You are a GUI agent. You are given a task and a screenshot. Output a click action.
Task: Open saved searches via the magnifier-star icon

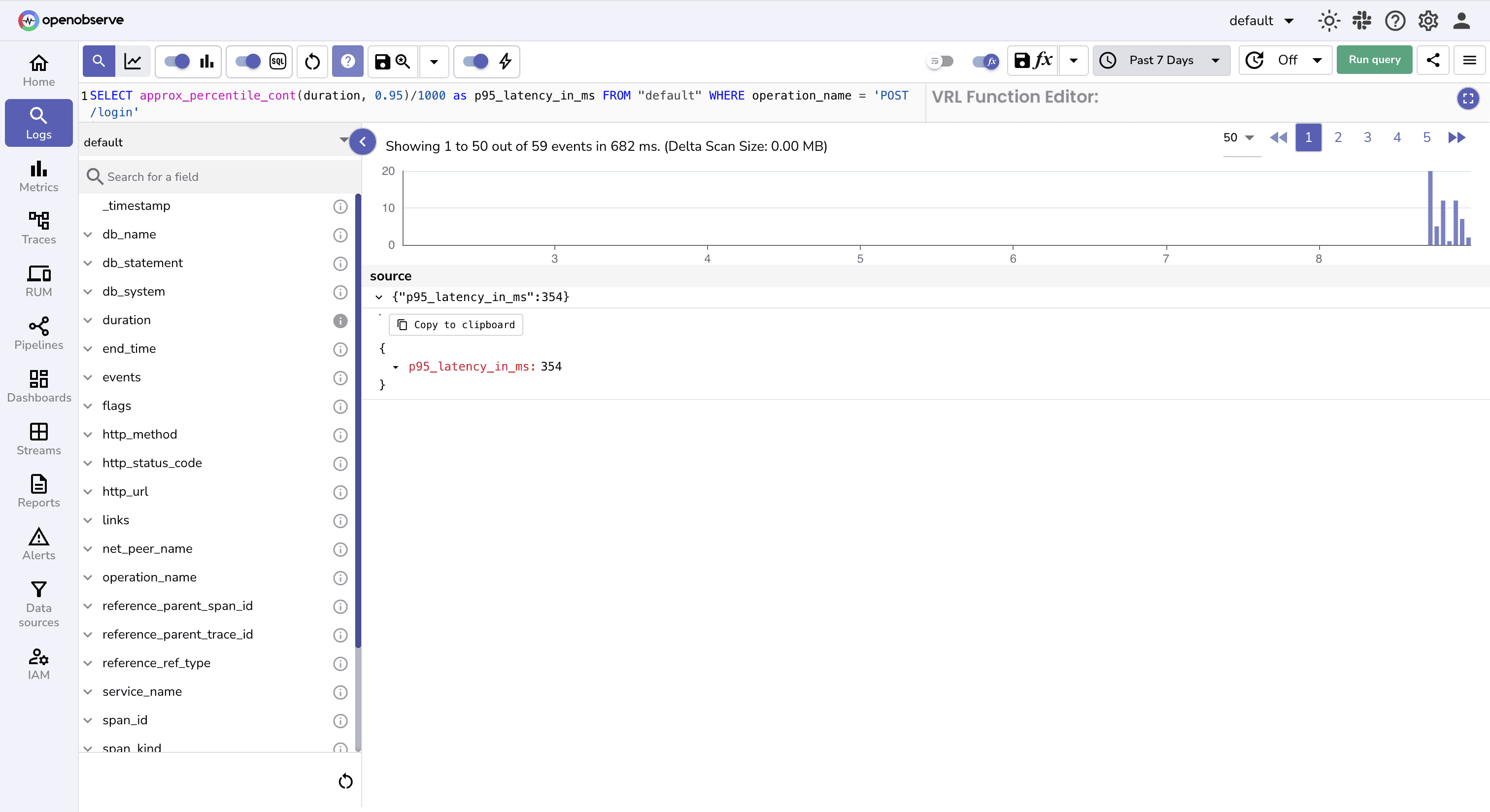(403, 62)
